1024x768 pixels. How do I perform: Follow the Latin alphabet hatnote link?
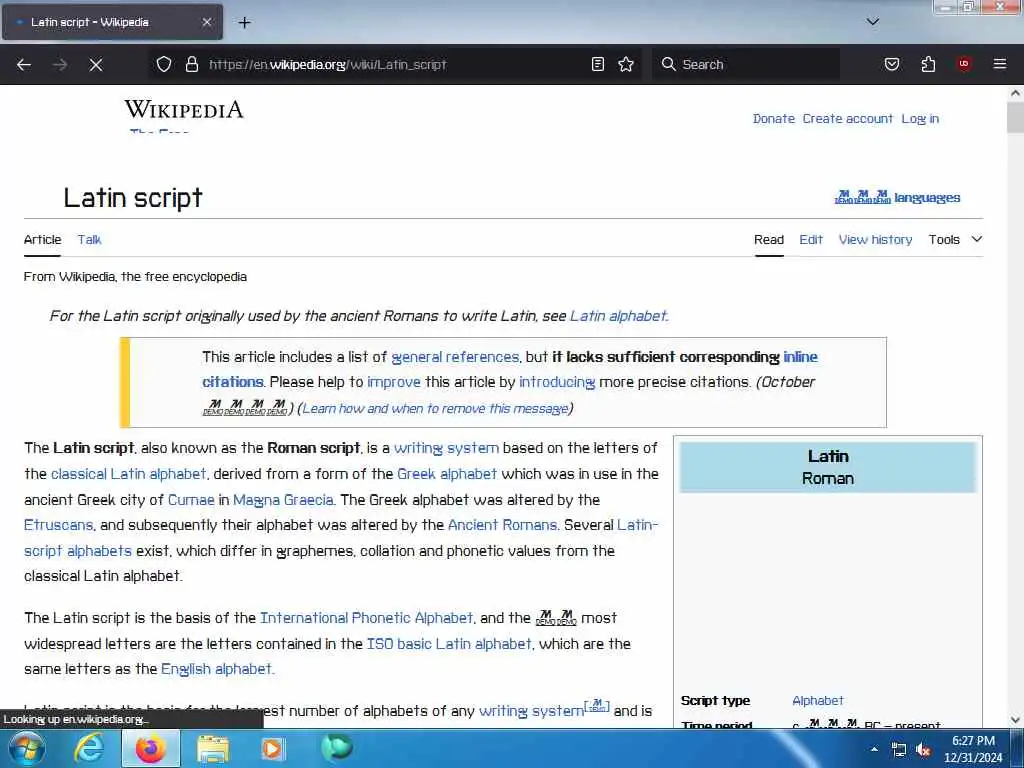tap(618, 316)
